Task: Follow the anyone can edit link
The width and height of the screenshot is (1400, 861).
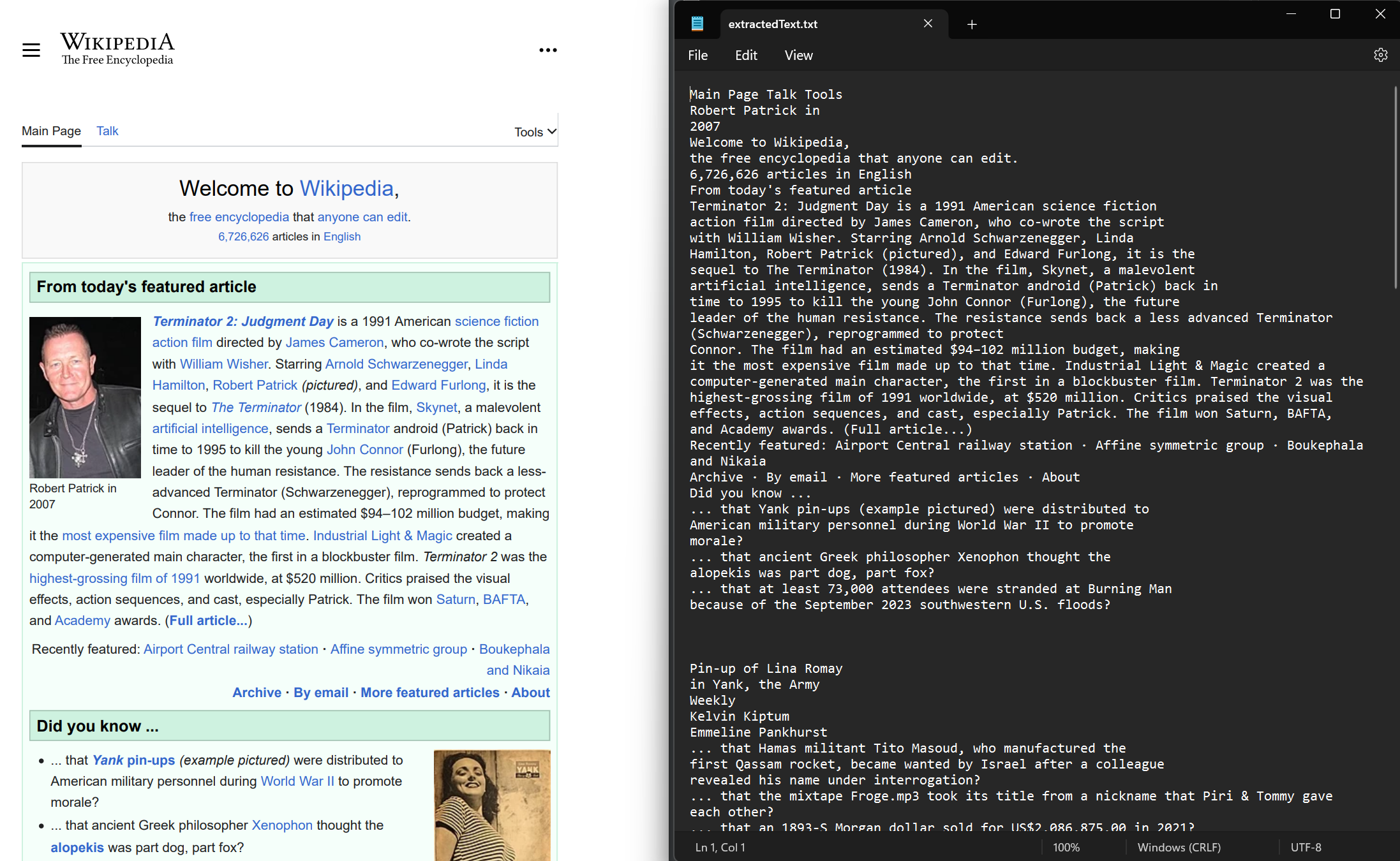Action: tap(362, 217)
